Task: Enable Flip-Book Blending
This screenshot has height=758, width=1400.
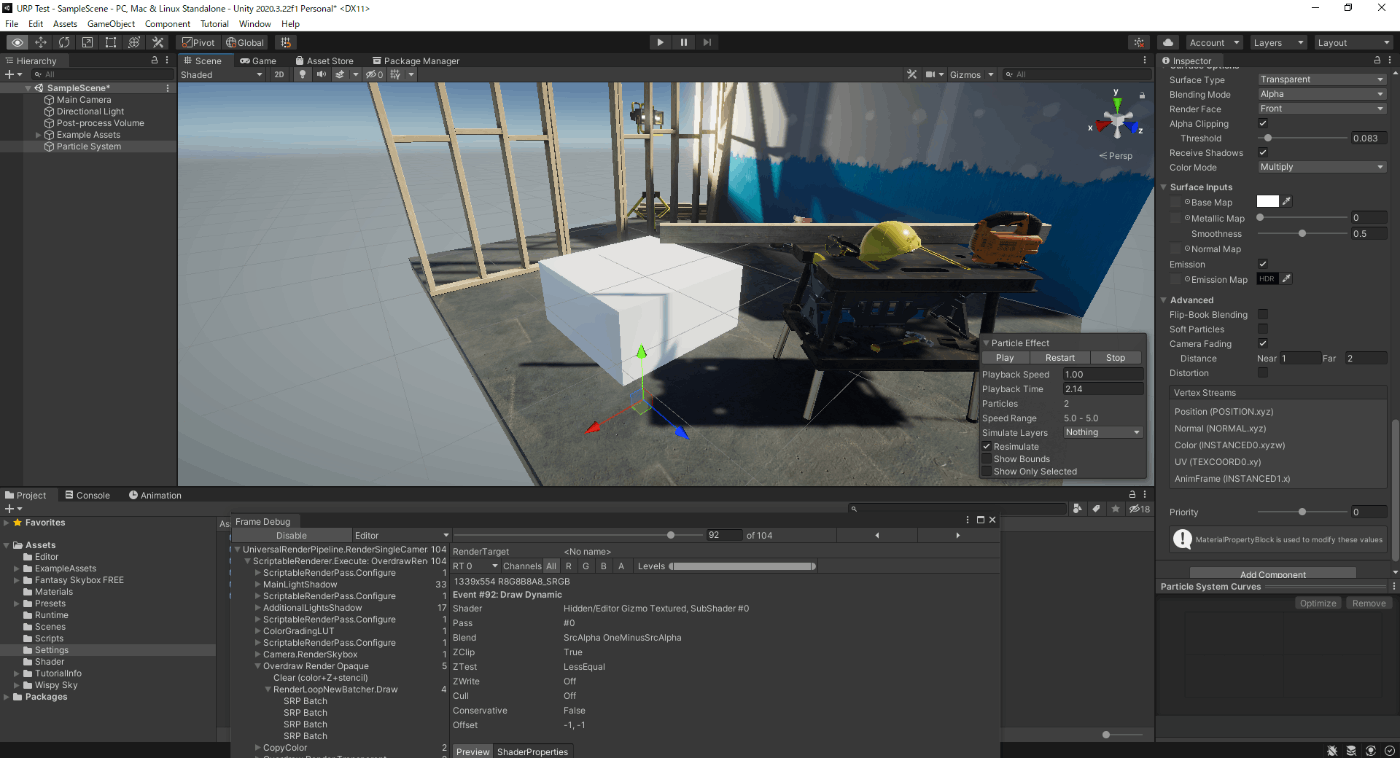Action: pyautogui.click(x=1263, y=314)
